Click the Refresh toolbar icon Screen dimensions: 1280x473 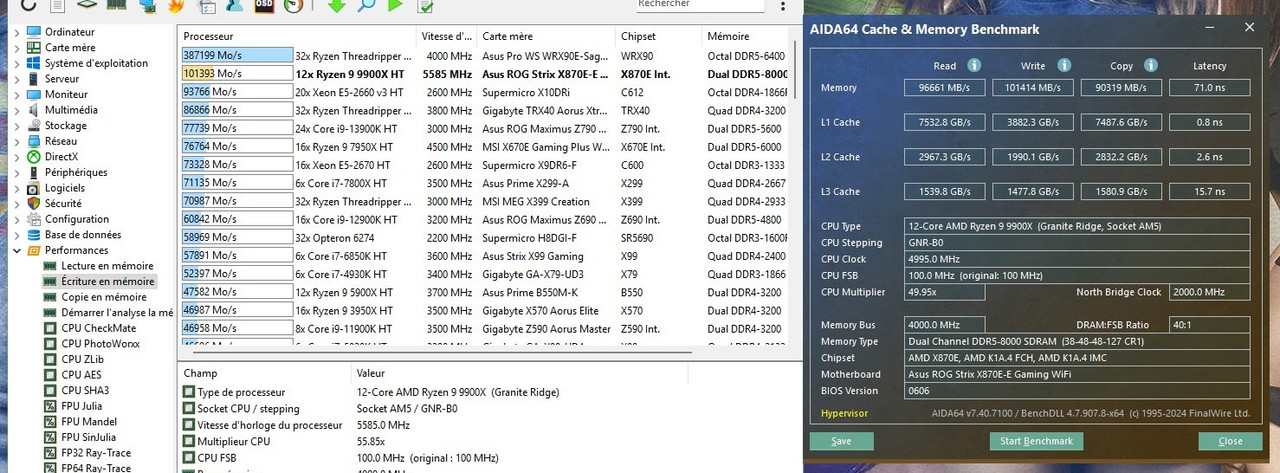(x=28, y=6)
